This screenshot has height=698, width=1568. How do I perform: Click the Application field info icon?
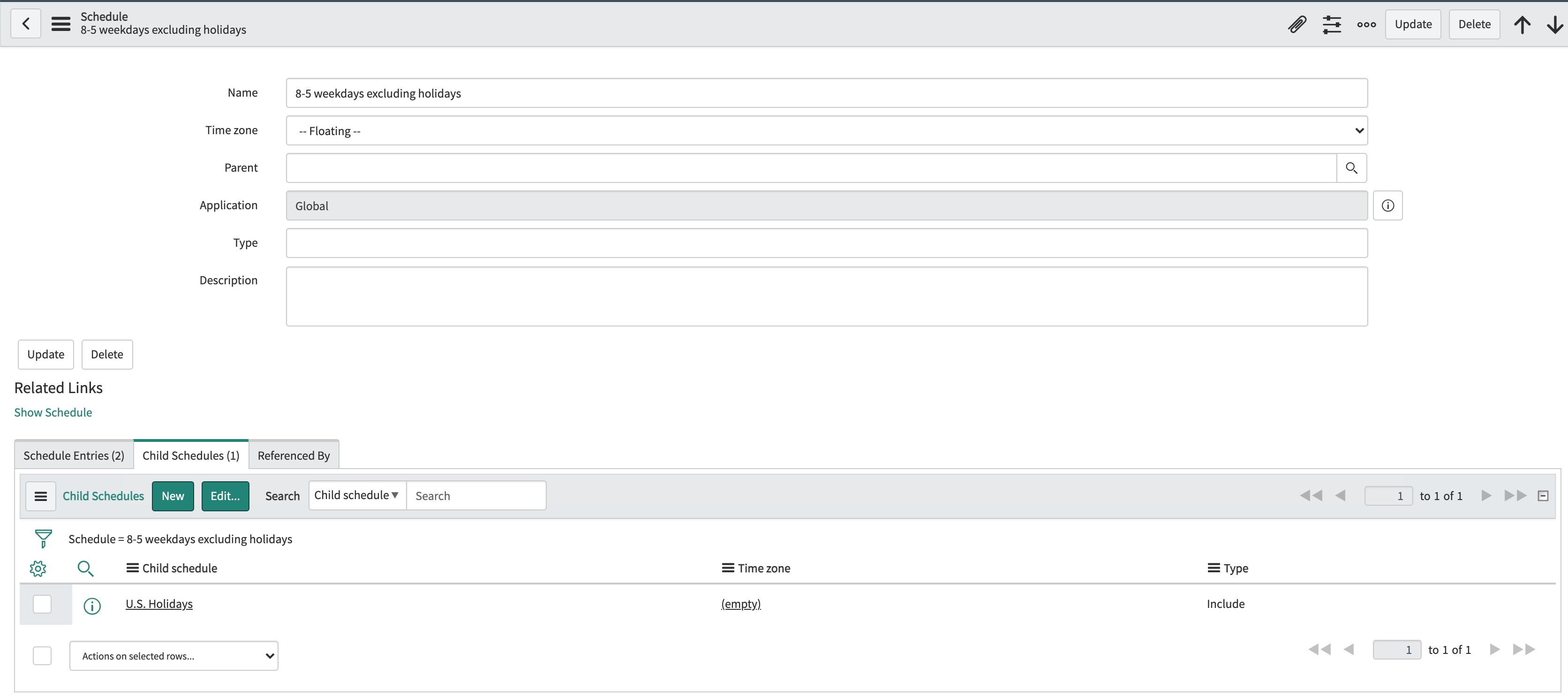coord(1388,205)
